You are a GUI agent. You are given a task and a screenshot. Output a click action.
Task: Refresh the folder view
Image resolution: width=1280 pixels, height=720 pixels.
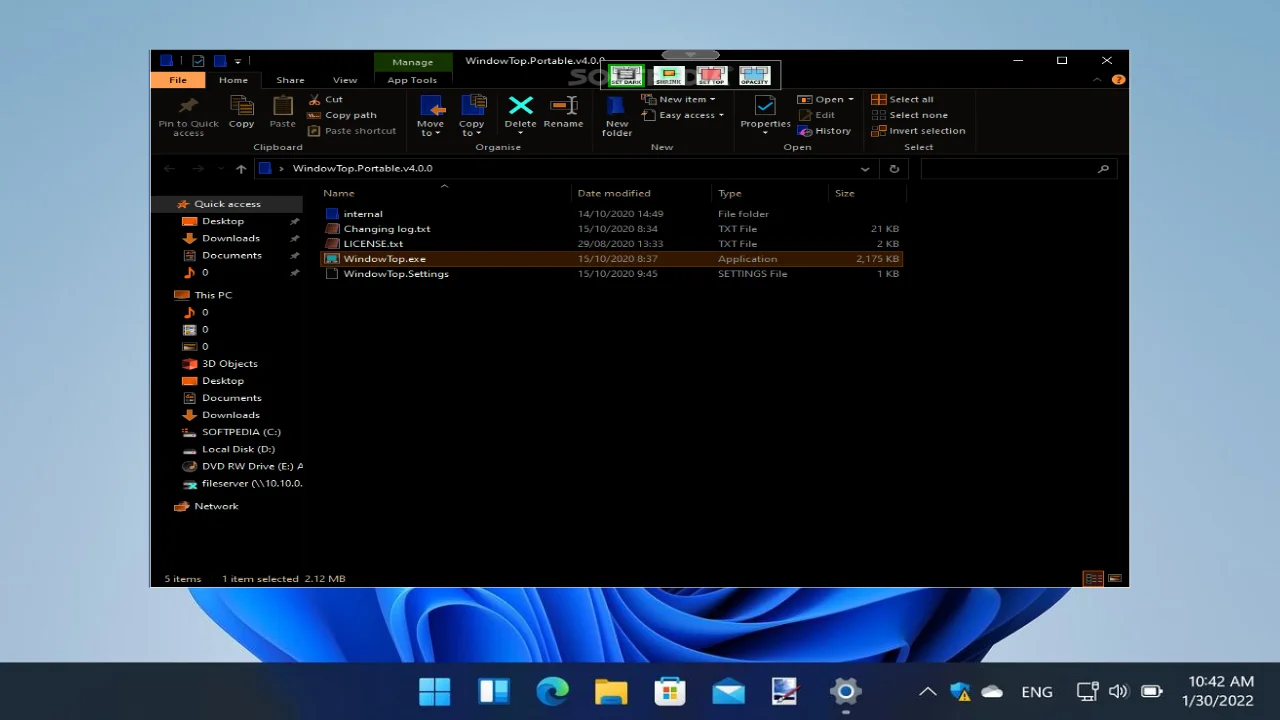[894, 169]
